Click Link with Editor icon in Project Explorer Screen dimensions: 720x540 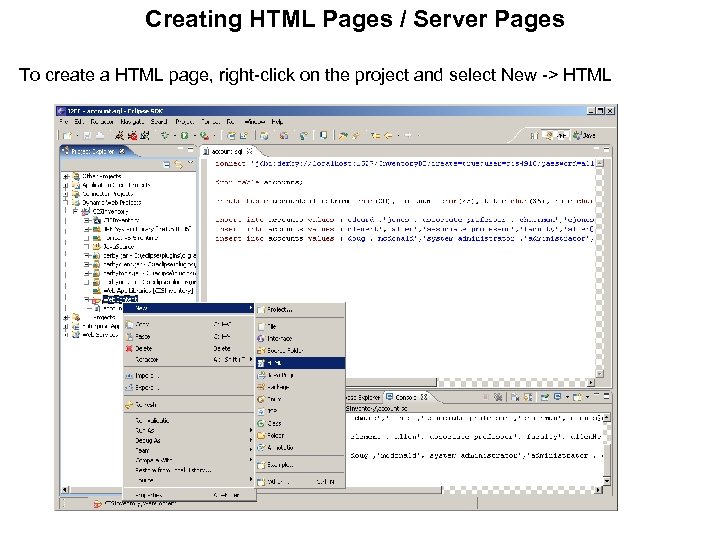(178, 165)
